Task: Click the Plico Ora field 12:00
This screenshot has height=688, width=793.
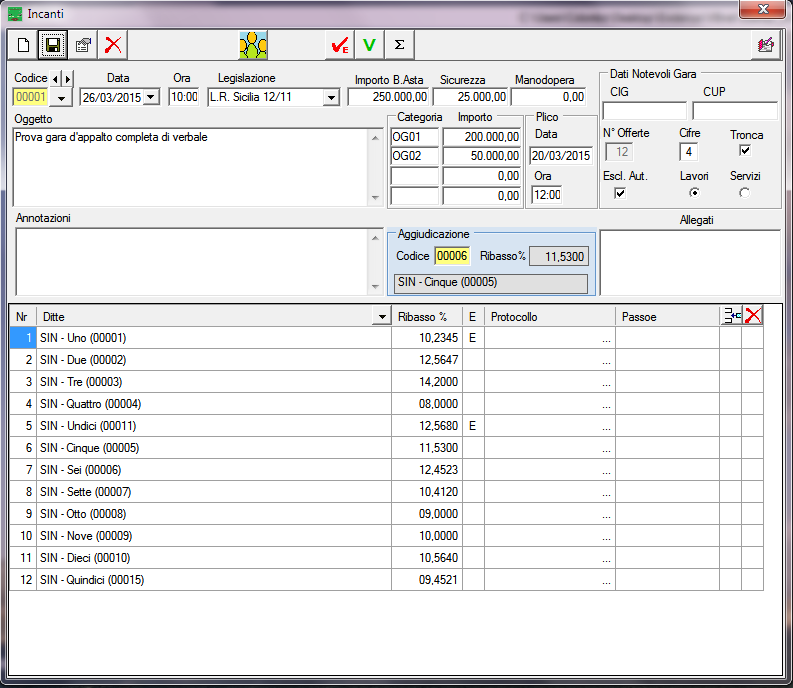Action: coord(547,195)
